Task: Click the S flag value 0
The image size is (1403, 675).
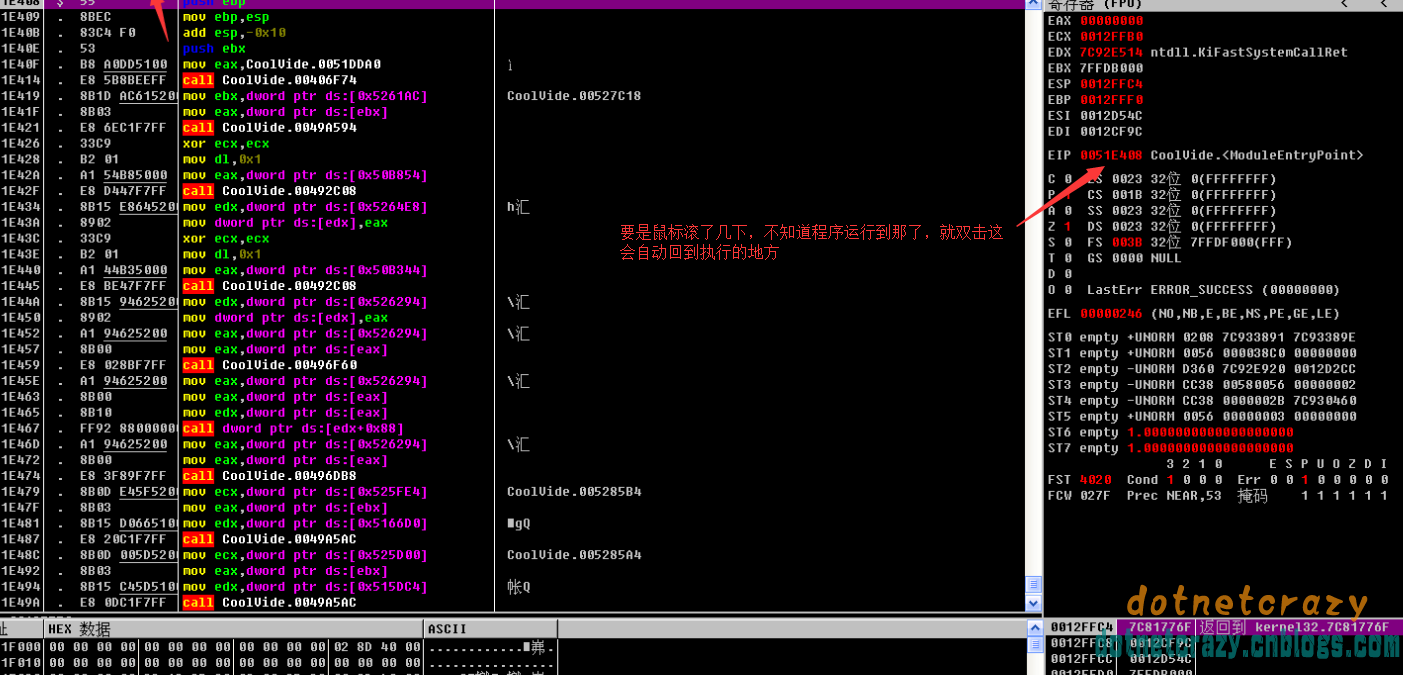Action: 1068,242
